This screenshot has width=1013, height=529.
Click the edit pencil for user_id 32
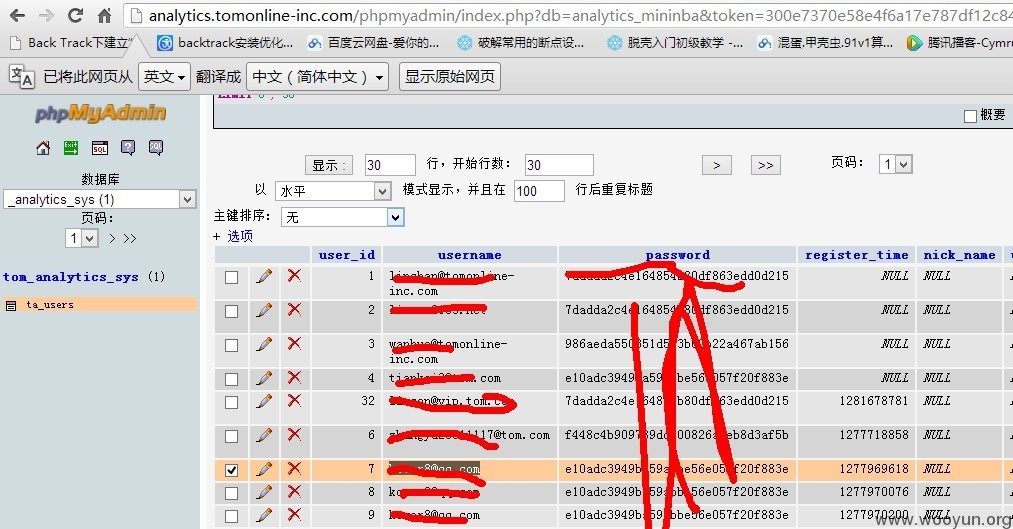264,401
